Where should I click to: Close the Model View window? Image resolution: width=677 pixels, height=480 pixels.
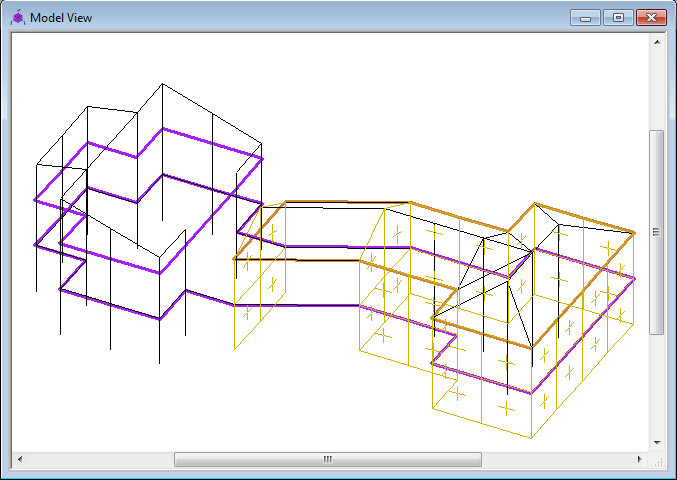point(651,18)
